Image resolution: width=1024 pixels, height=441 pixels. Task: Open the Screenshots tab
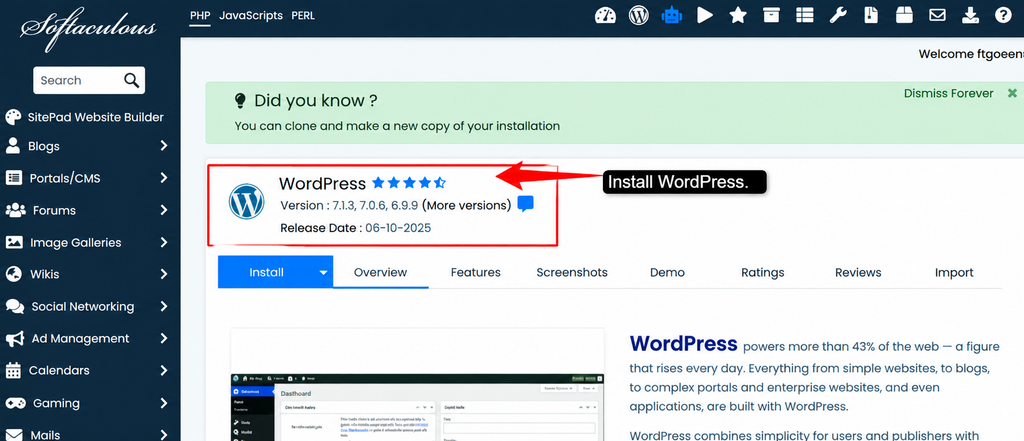pyautogui.click(x=572, y=272)
